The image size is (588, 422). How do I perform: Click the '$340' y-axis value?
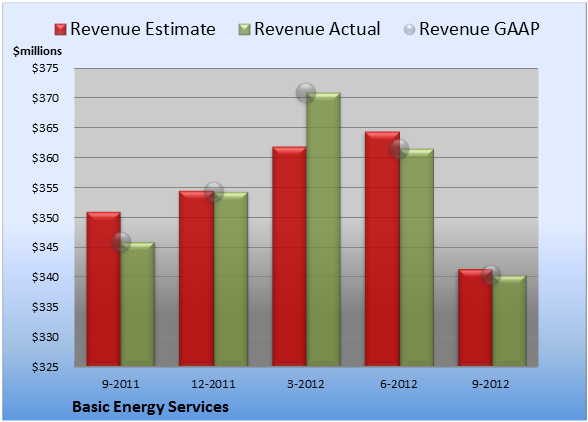pos(45,278)
